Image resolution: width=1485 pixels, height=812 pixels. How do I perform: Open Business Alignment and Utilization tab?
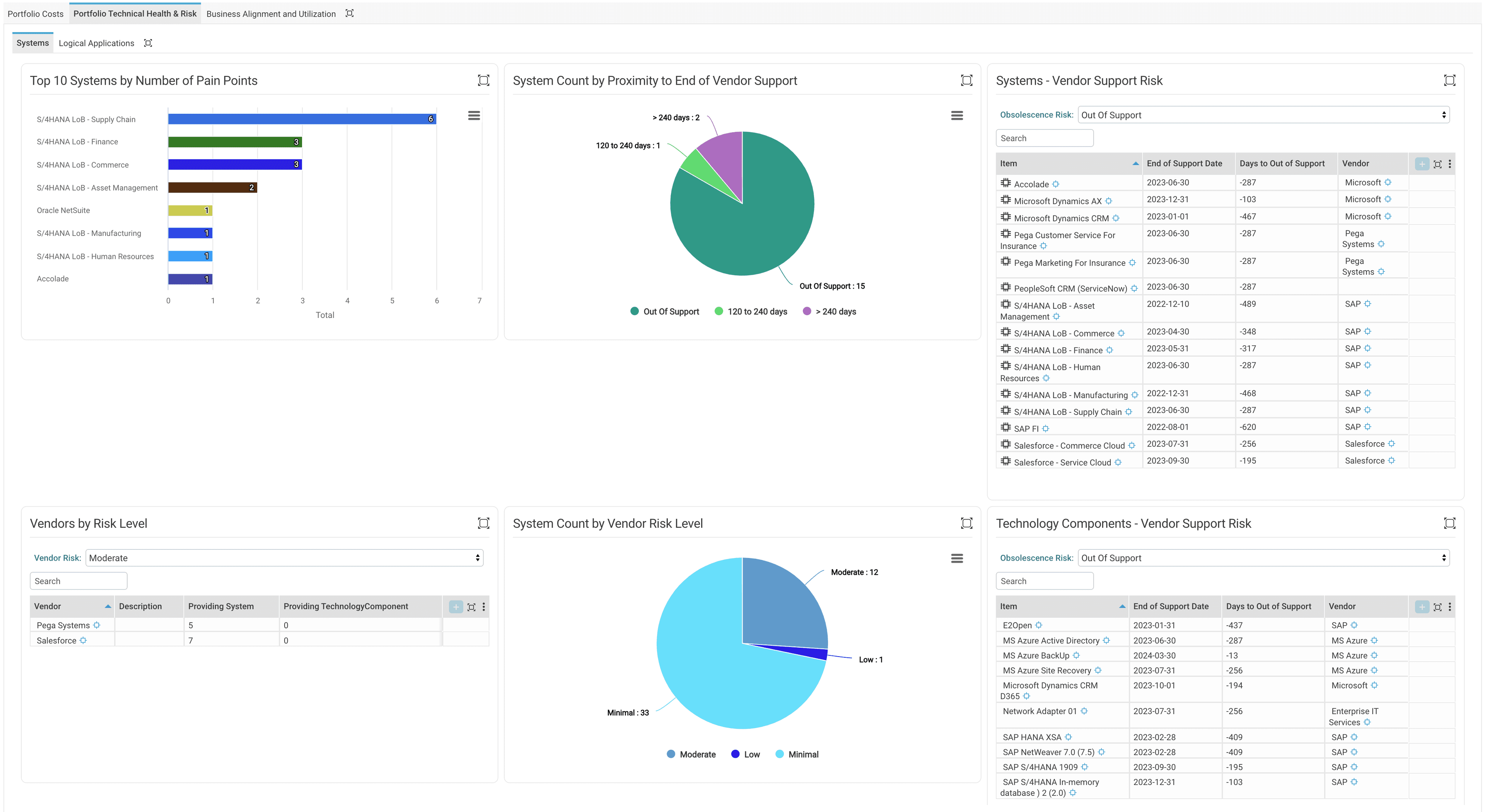271,14
